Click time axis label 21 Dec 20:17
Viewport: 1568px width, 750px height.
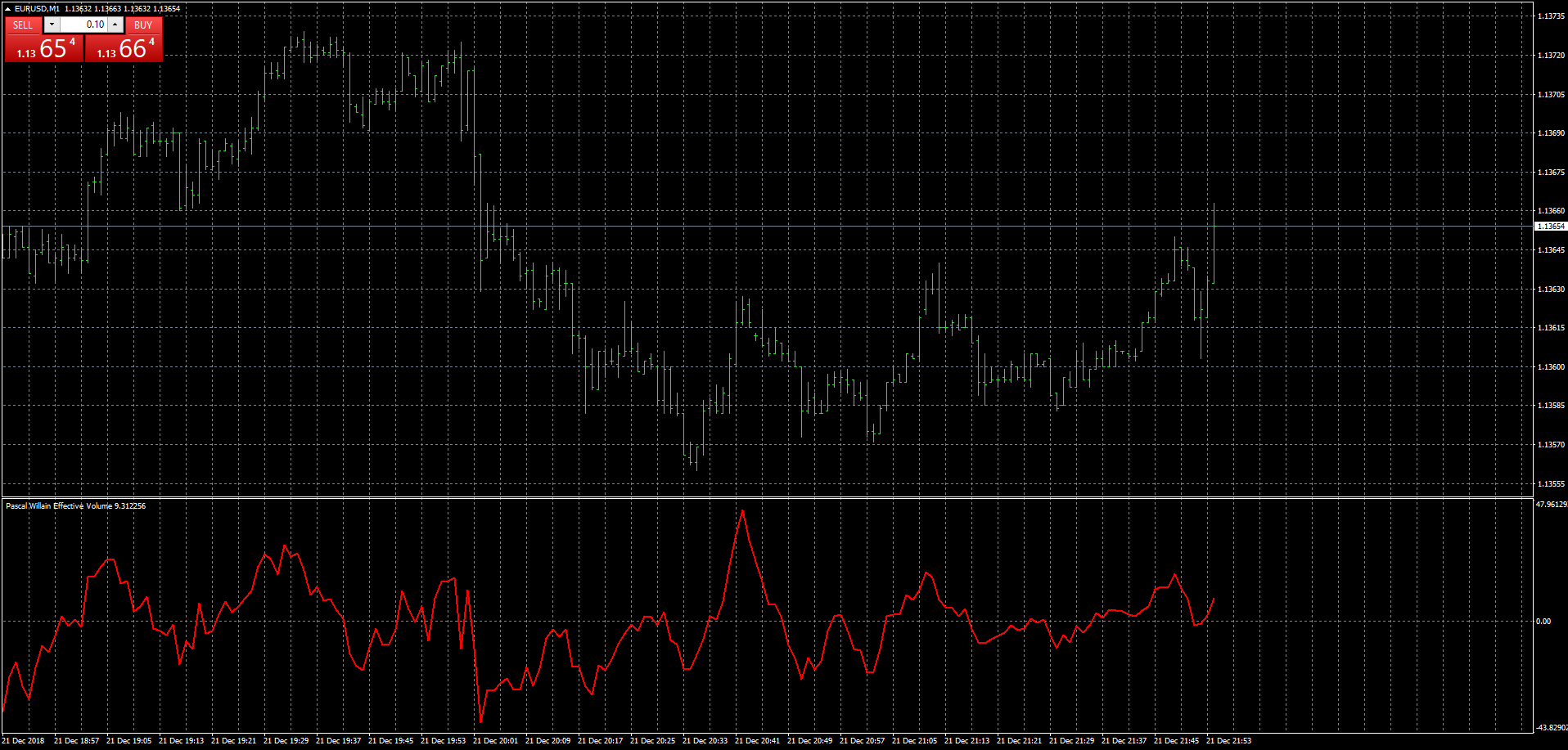coord(600,741)
